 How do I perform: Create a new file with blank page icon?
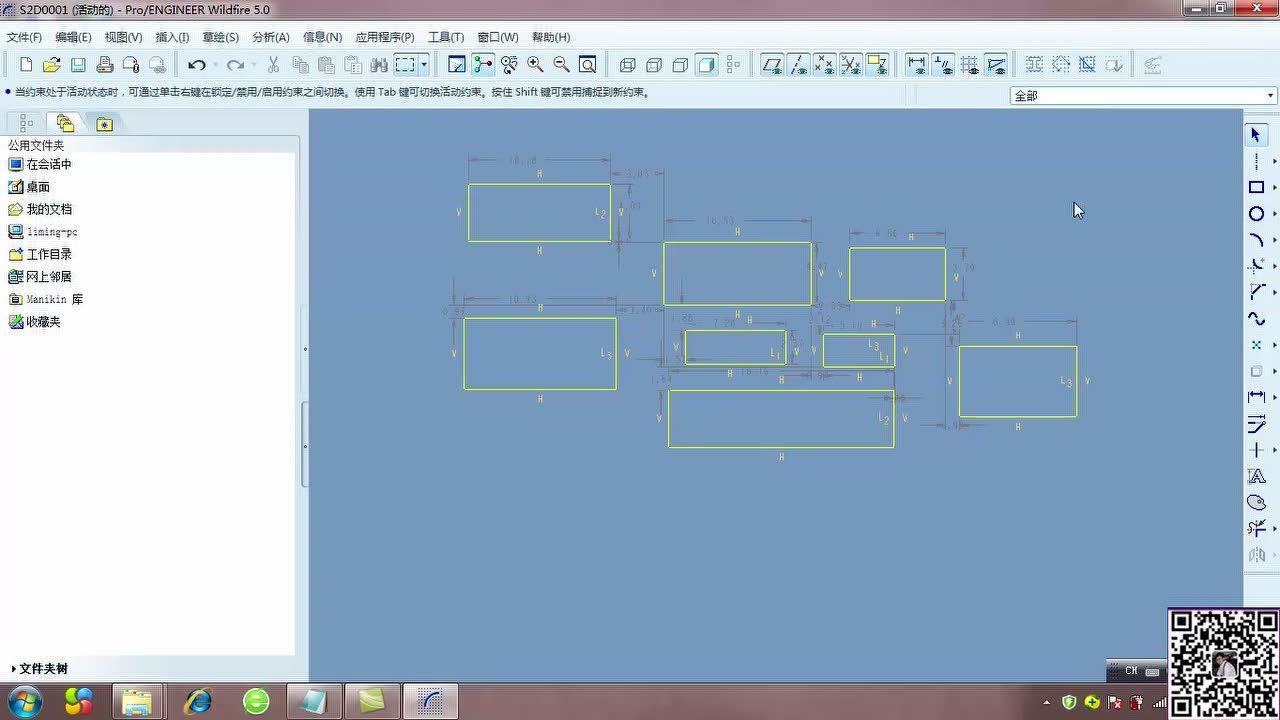26,65
